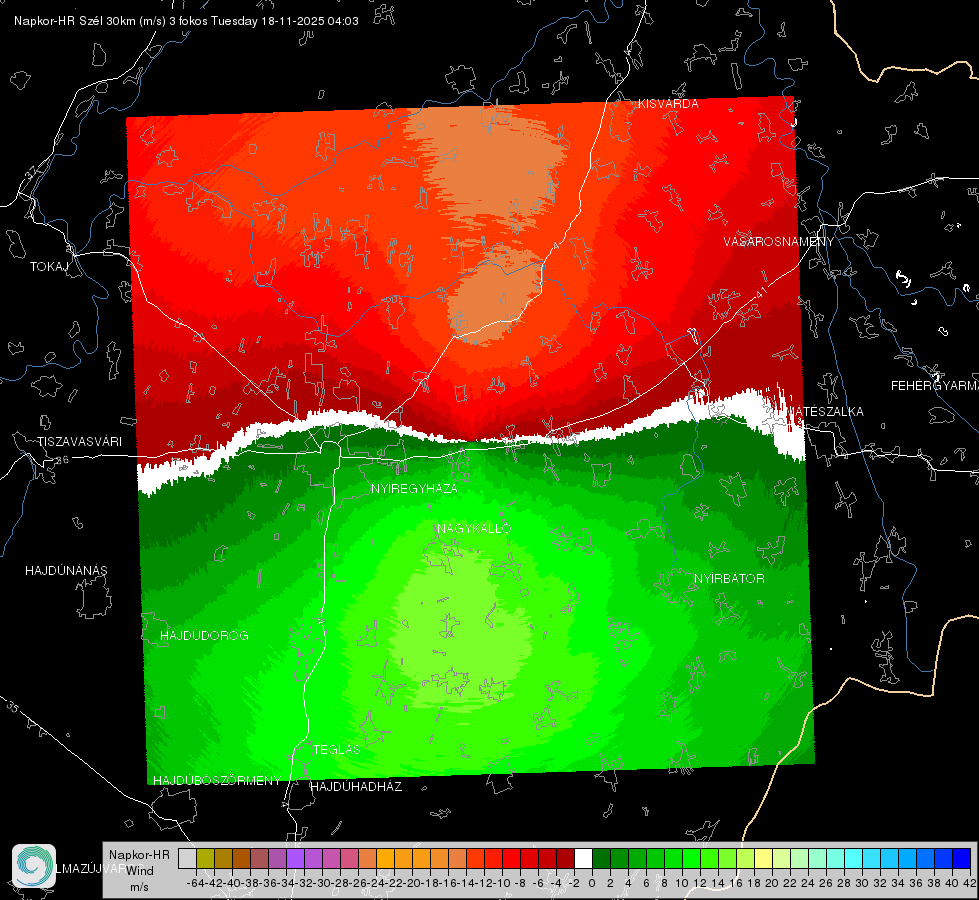Click the VÁSÁROSNAMÉNY city label
The height and width of the screenshot is (900, 979).
(x=779, y=242)
